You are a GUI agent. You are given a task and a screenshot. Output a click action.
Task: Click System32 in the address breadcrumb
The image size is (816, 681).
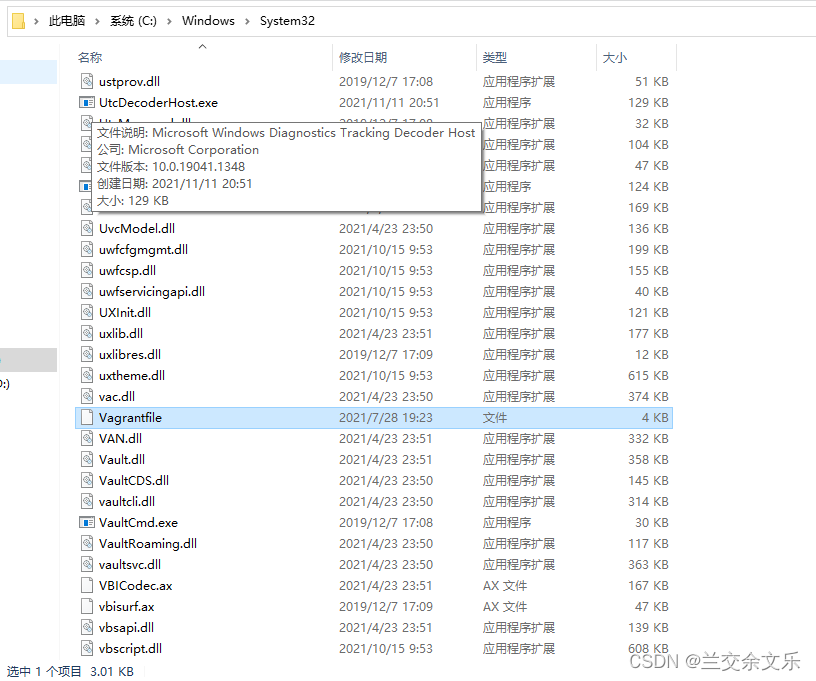287,21
